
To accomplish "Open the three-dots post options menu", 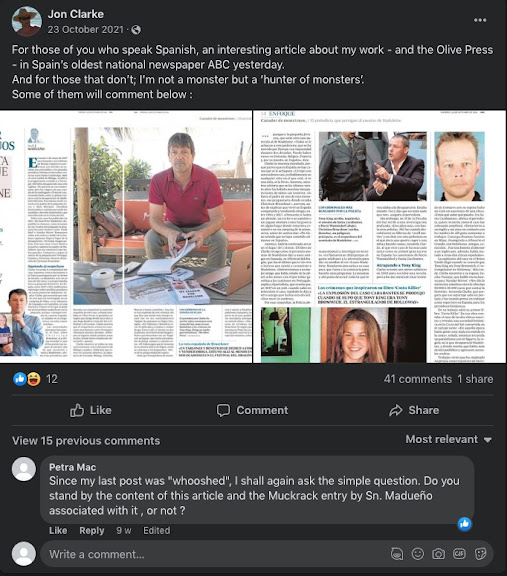I will tap(480, 20).
